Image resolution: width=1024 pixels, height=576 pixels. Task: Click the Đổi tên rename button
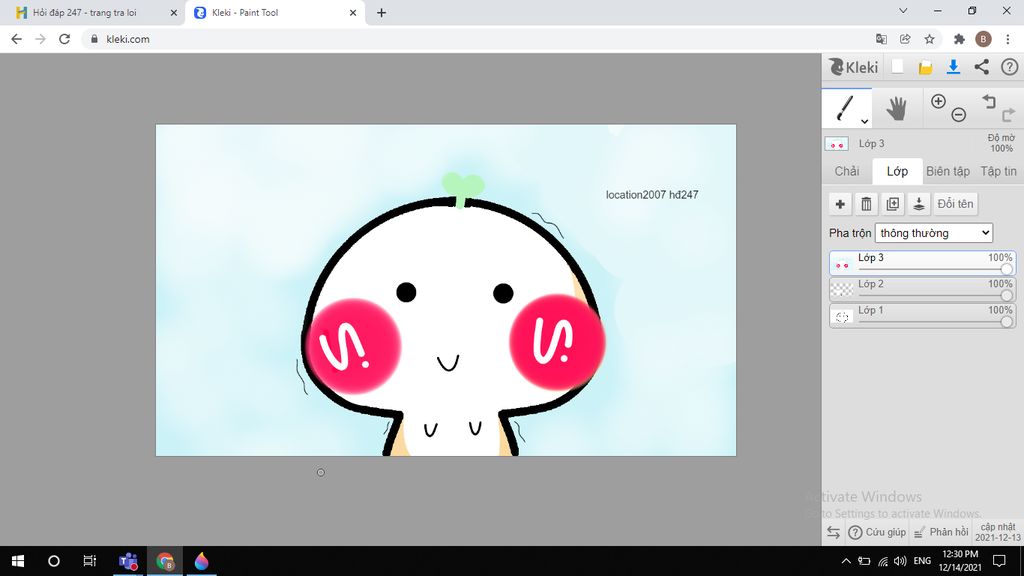(955, 204)
